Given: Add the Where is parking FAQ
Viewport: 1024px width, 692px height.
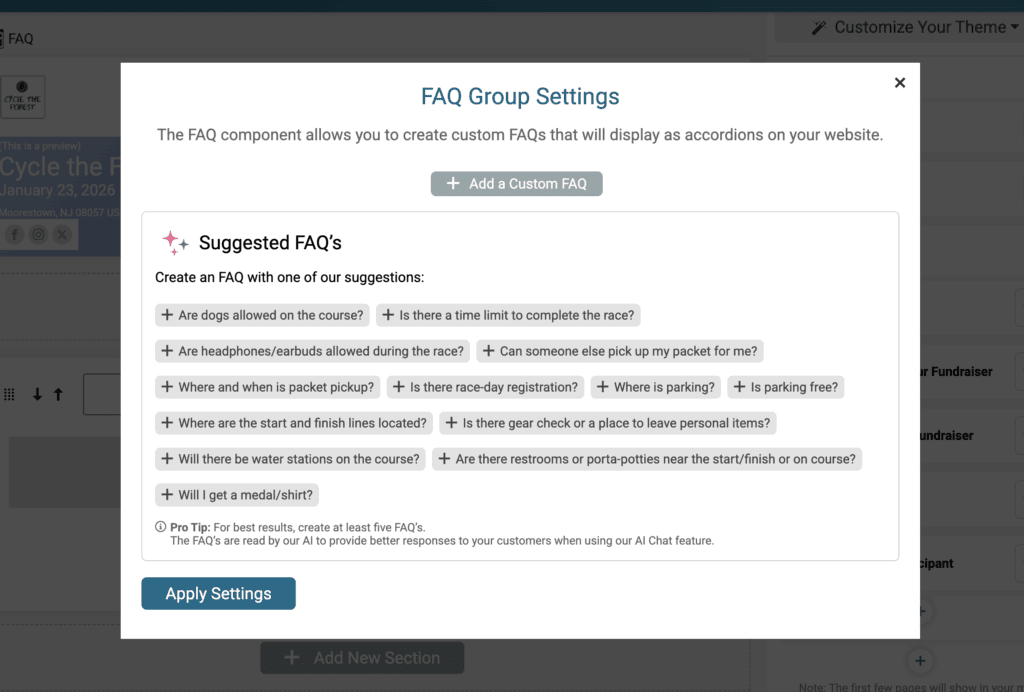Looking at the screenshot, I should click(656, 387).
